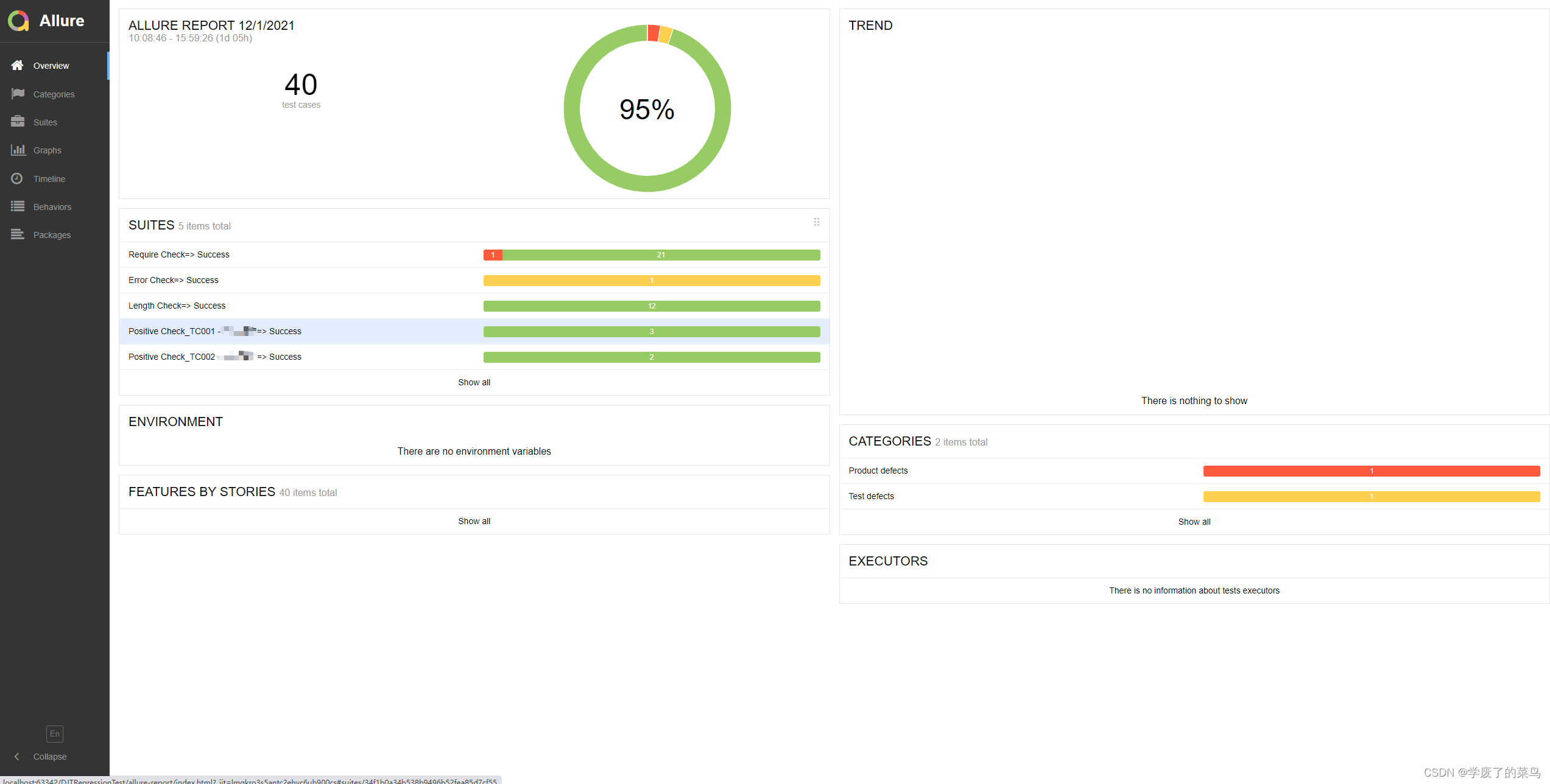Click the Suites briefcase icon
Screen dimensions: 1550x784
click(x=17, y=122)
